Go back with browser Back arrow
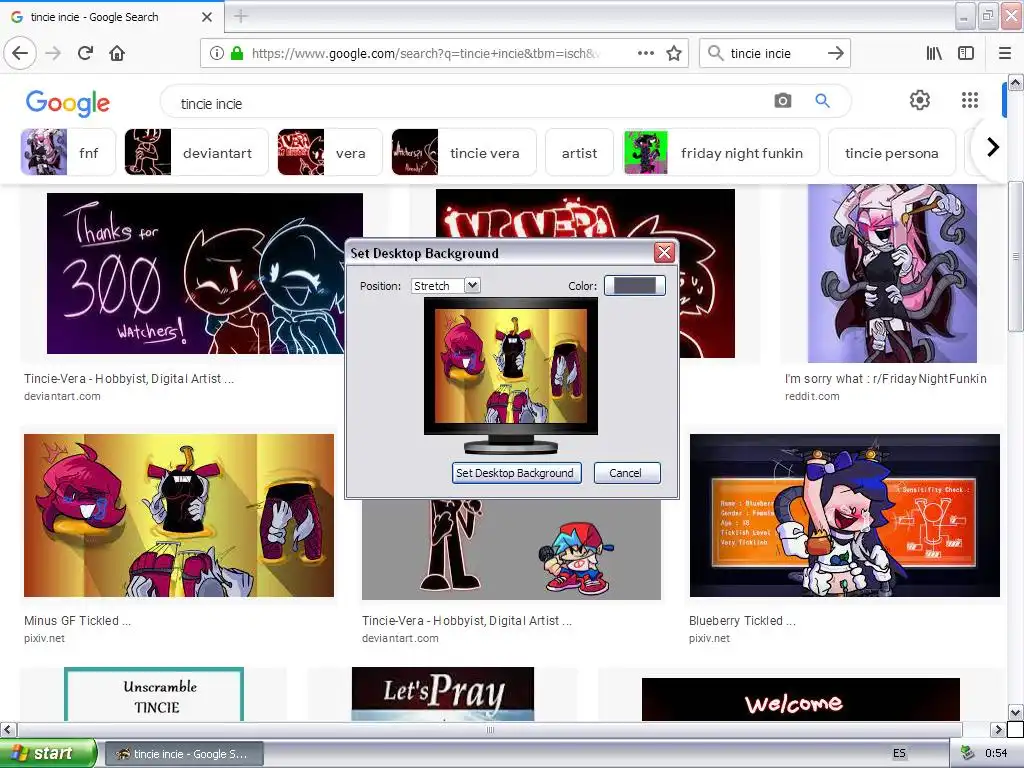This screenshot has width=1024, height=768. coord(20,53)
